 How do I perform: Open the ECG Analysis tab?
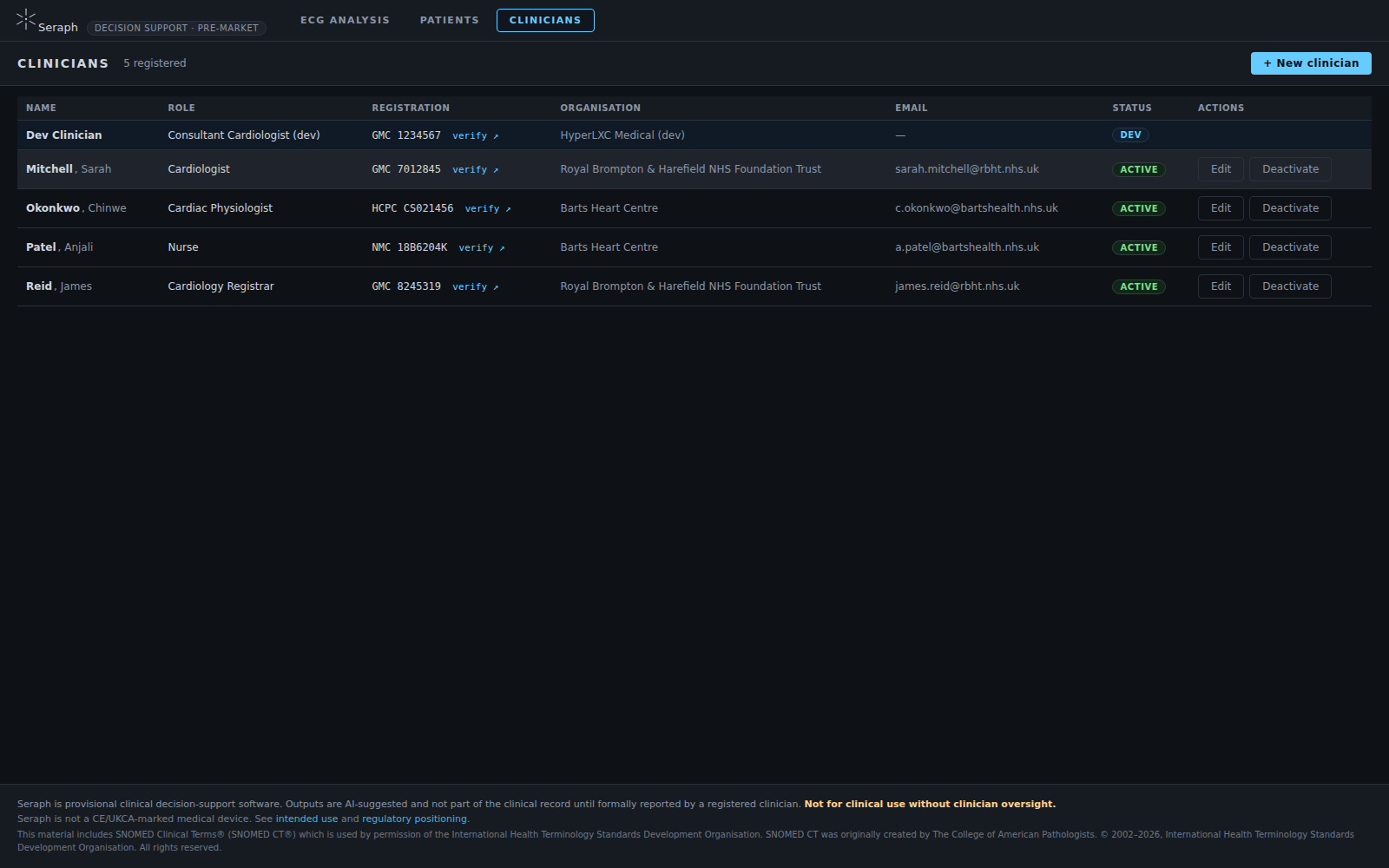pos(345,20)
